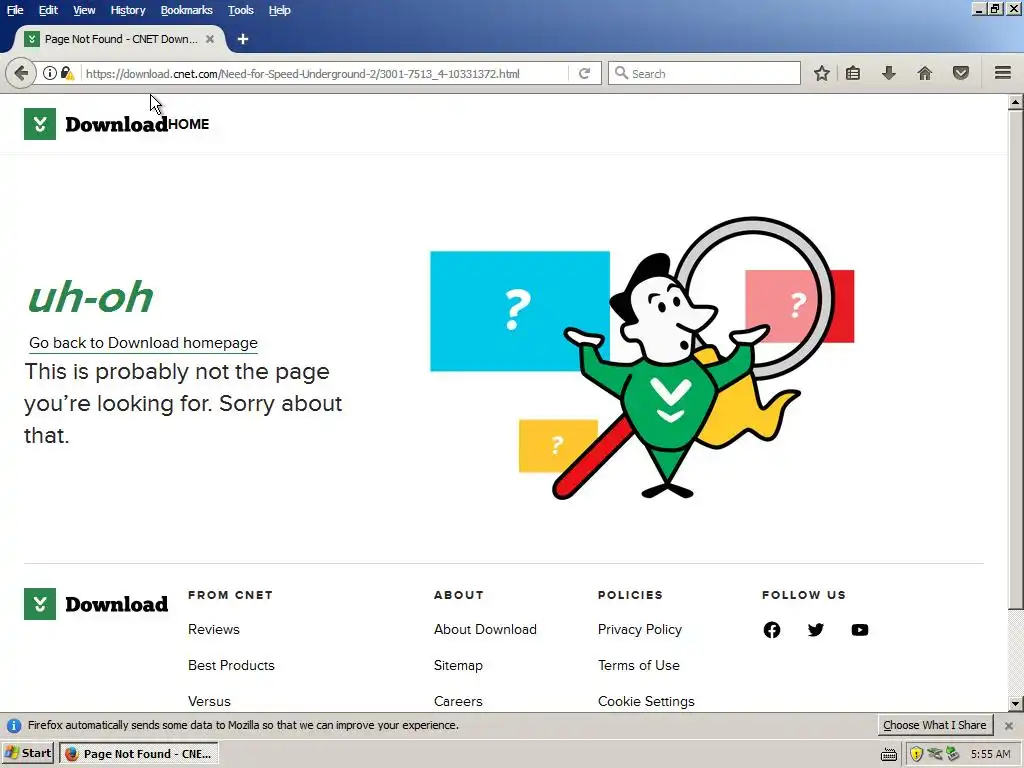Viewport: 1024px width, 768px height.
Task: Go to Firefox home page icon
Action: (924, 73)
